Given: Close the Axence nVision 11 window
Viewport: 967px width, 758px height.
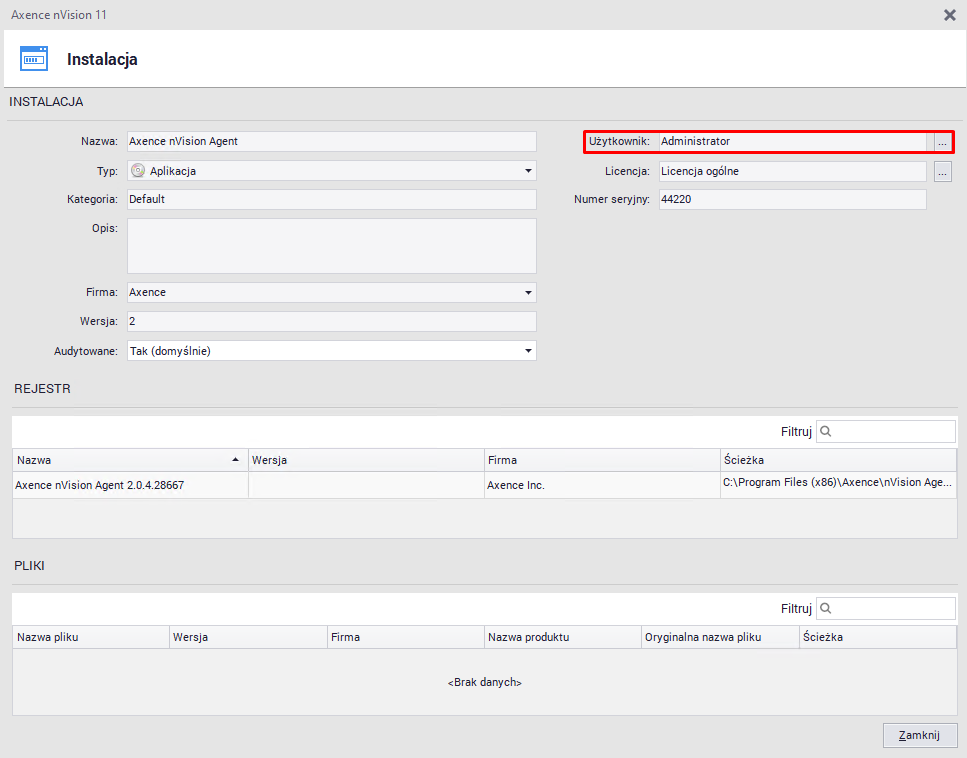Looking at the screenshot, I should click(x=949, y=15).
